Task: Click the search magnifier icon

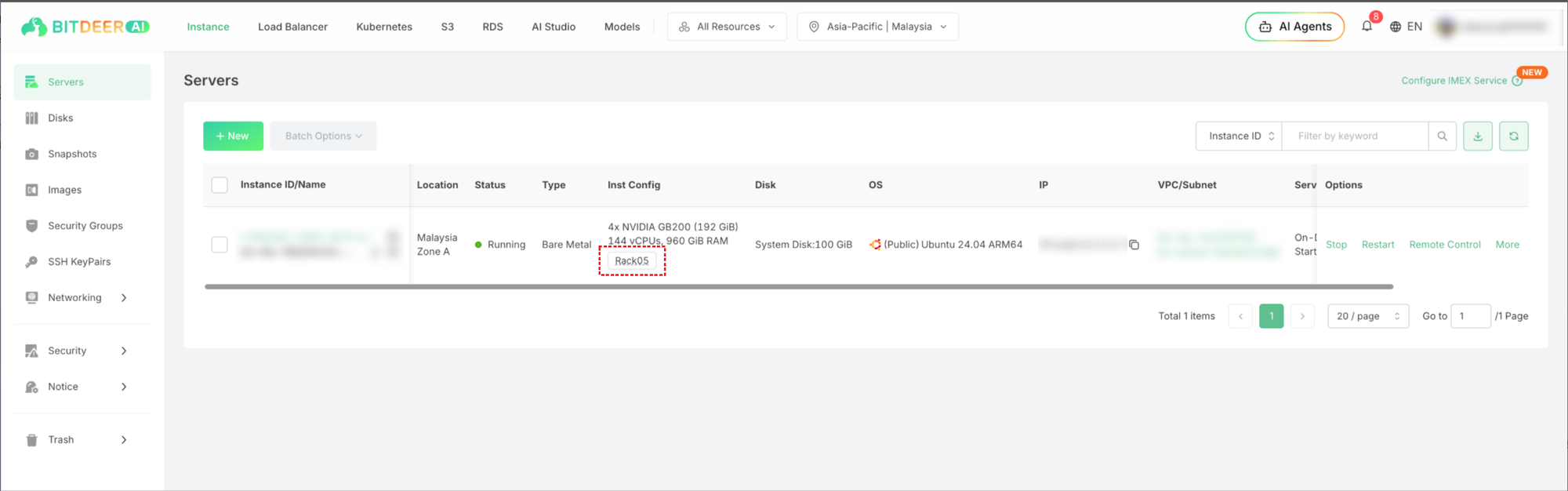Action: 1442,136
